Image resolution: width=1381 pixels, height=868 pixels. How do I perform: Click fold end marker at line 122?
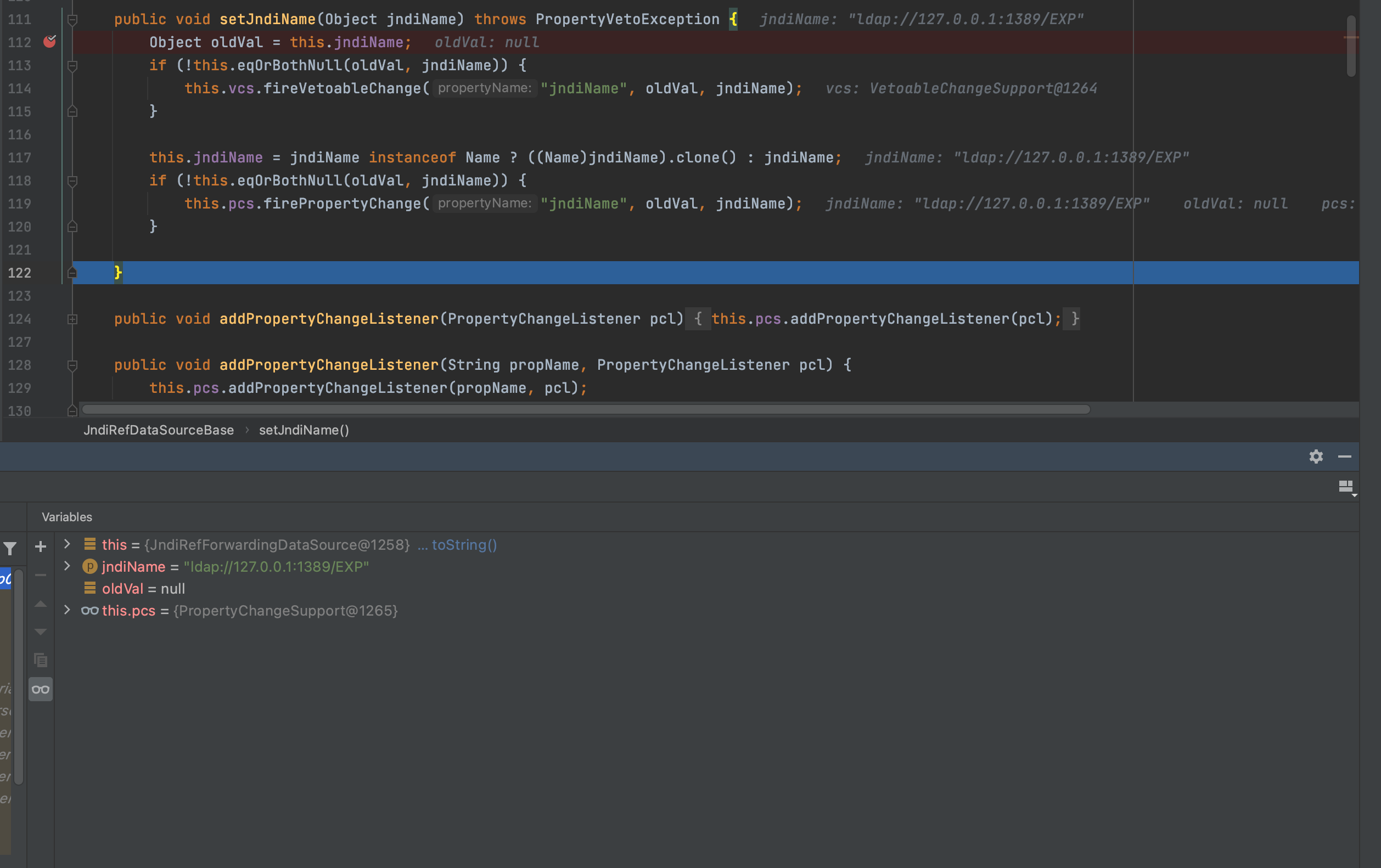[x=72, y=273]
